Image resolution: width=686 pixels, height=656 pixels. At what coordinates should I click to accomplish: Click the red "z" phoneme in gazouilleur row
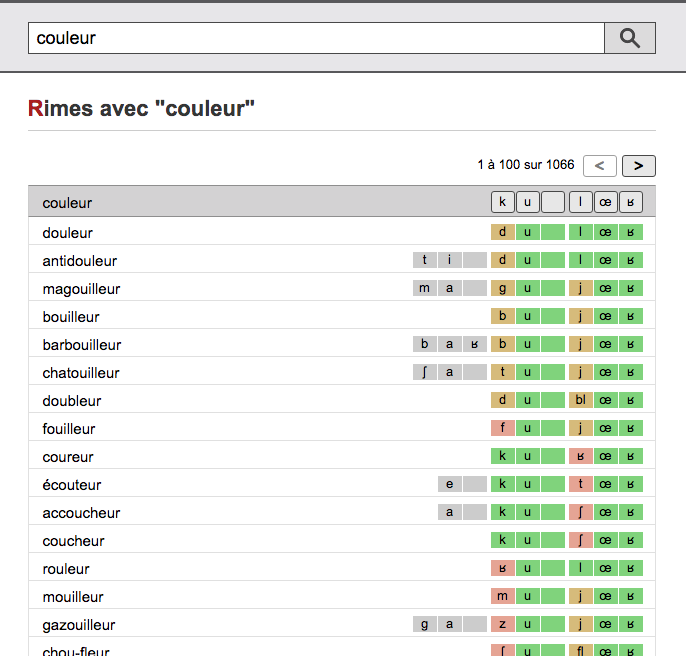(503, 624)
